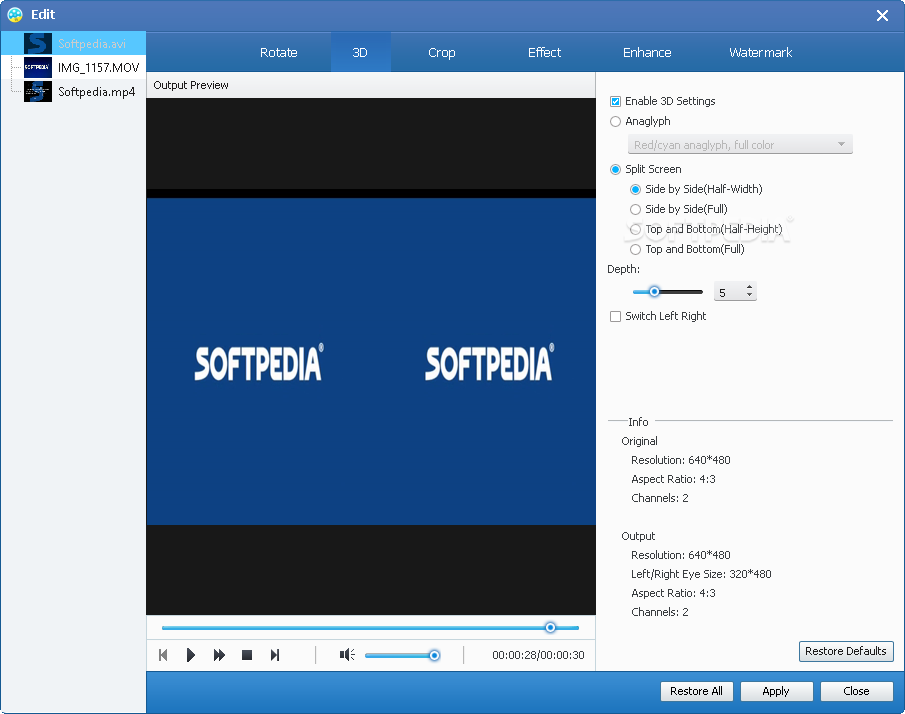Select the Anaglyph radio option

615,121
